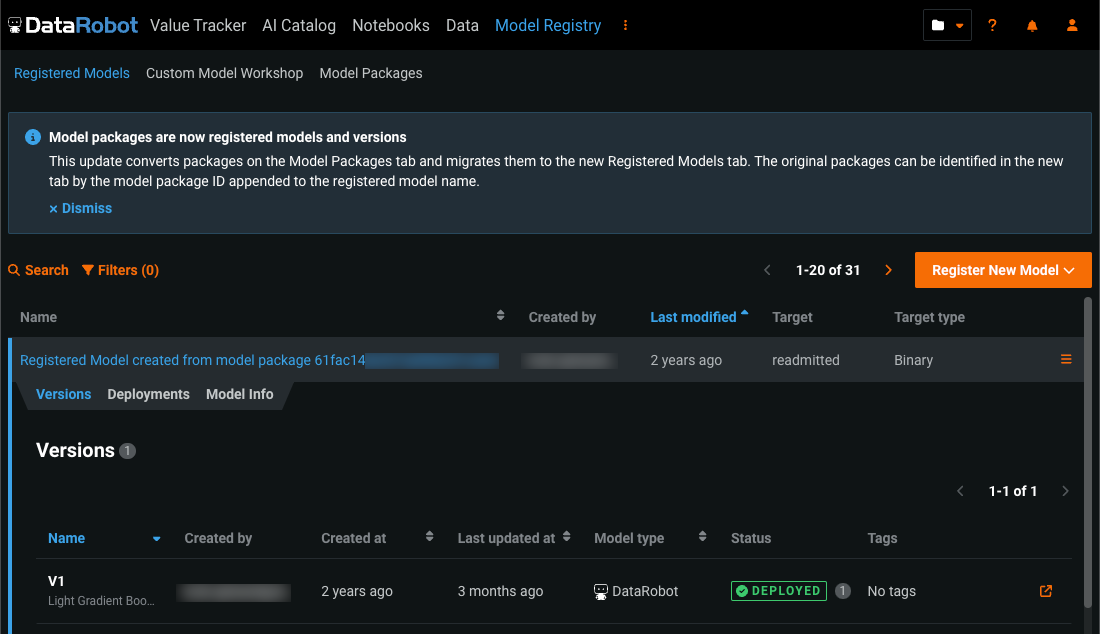Screen dimensions: 1100x634
Task: Sort versions by Created at column
Action: [354, 538]
